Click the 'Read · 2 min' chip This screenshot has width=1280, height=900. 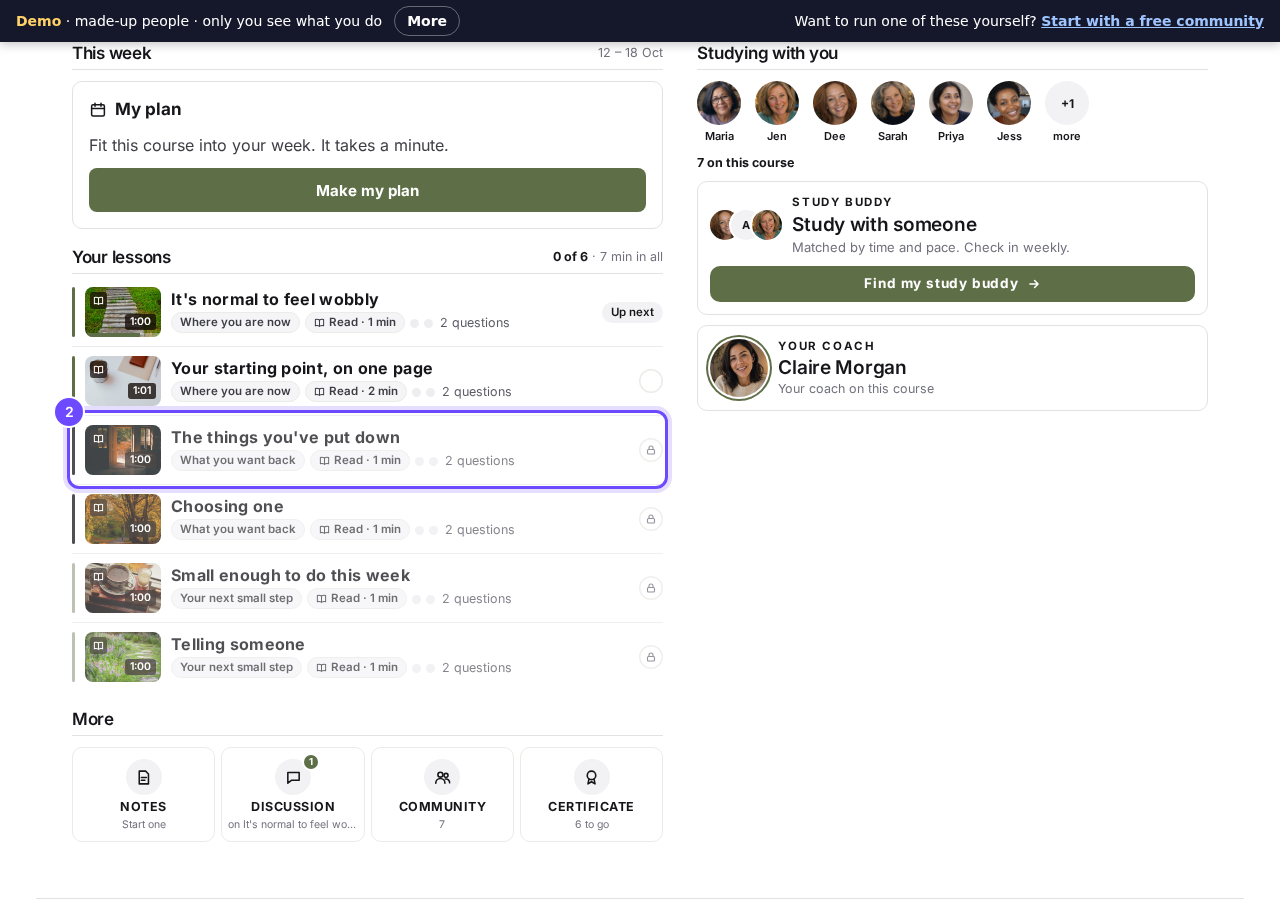click(356, 391)
